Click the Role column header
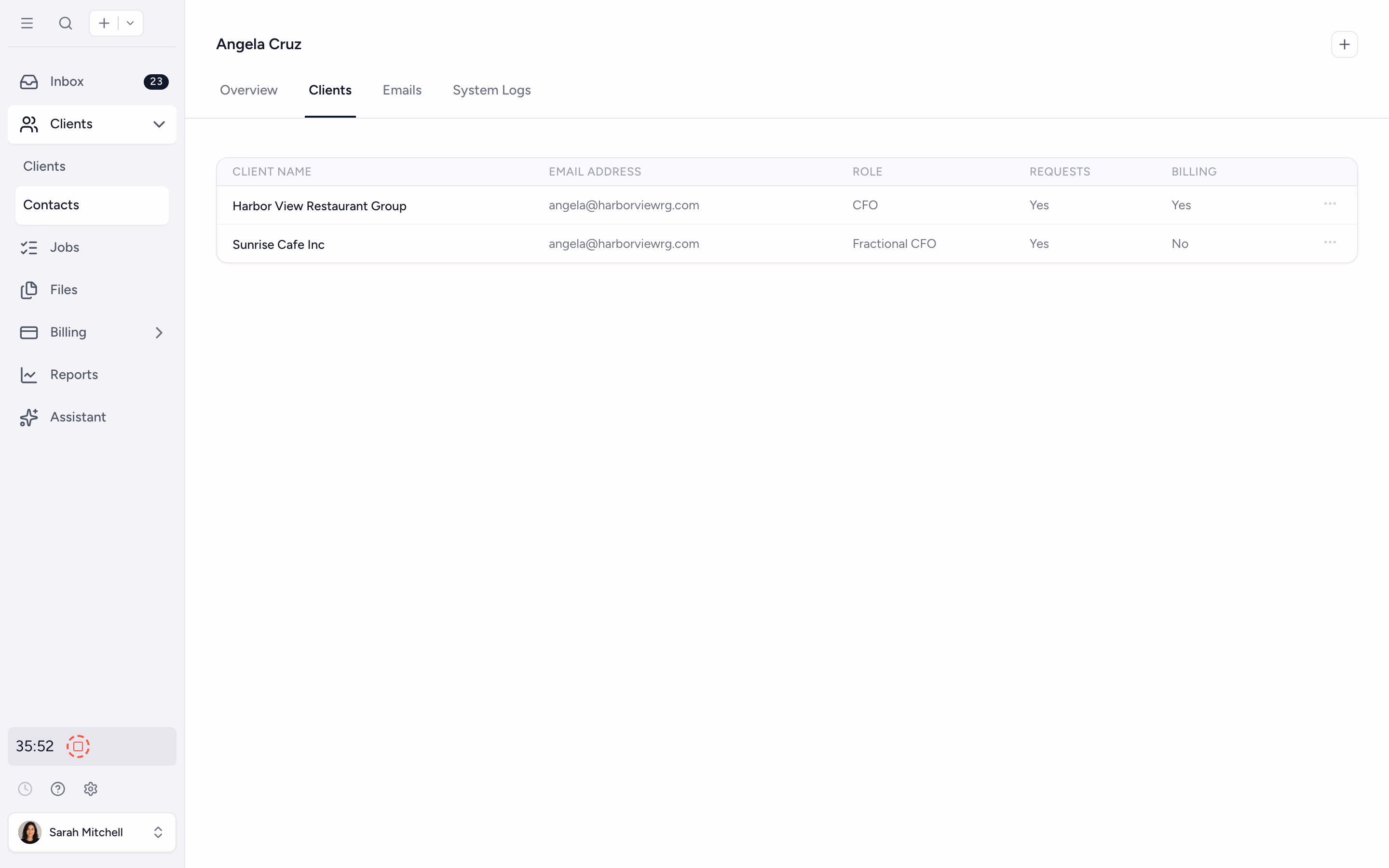The image size is (1389, 868). click(867, 172)
